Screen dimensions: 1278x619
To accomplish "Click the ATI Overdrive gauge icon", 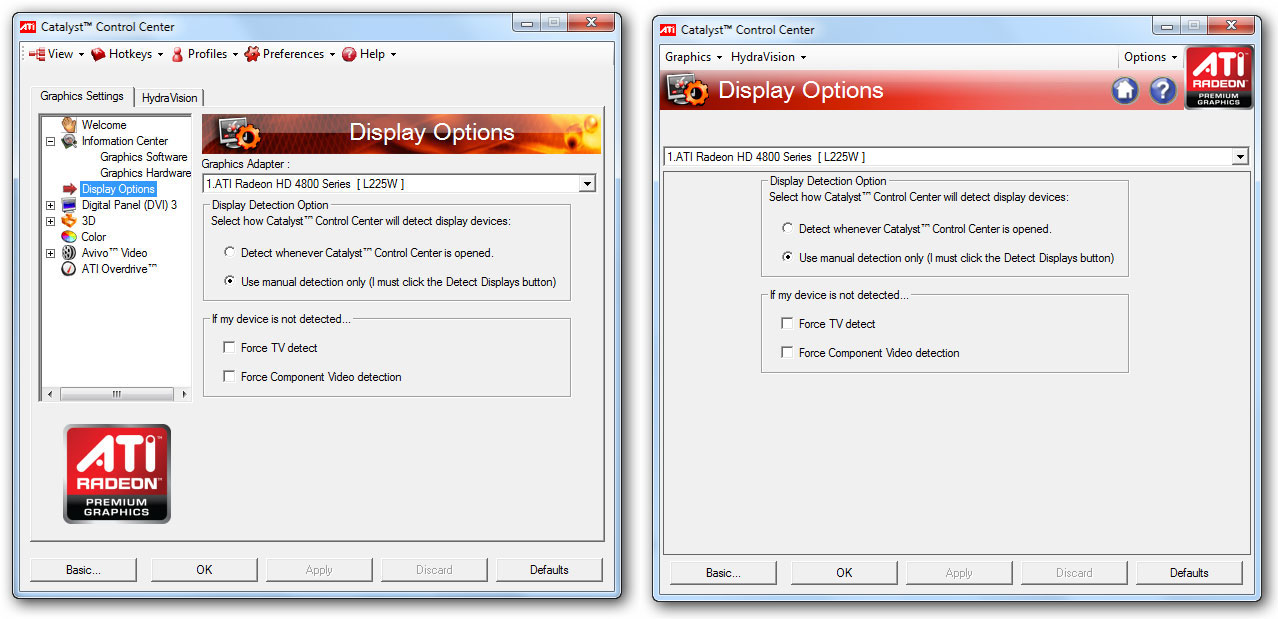I will pyautogui.click(x=69, y=269).
